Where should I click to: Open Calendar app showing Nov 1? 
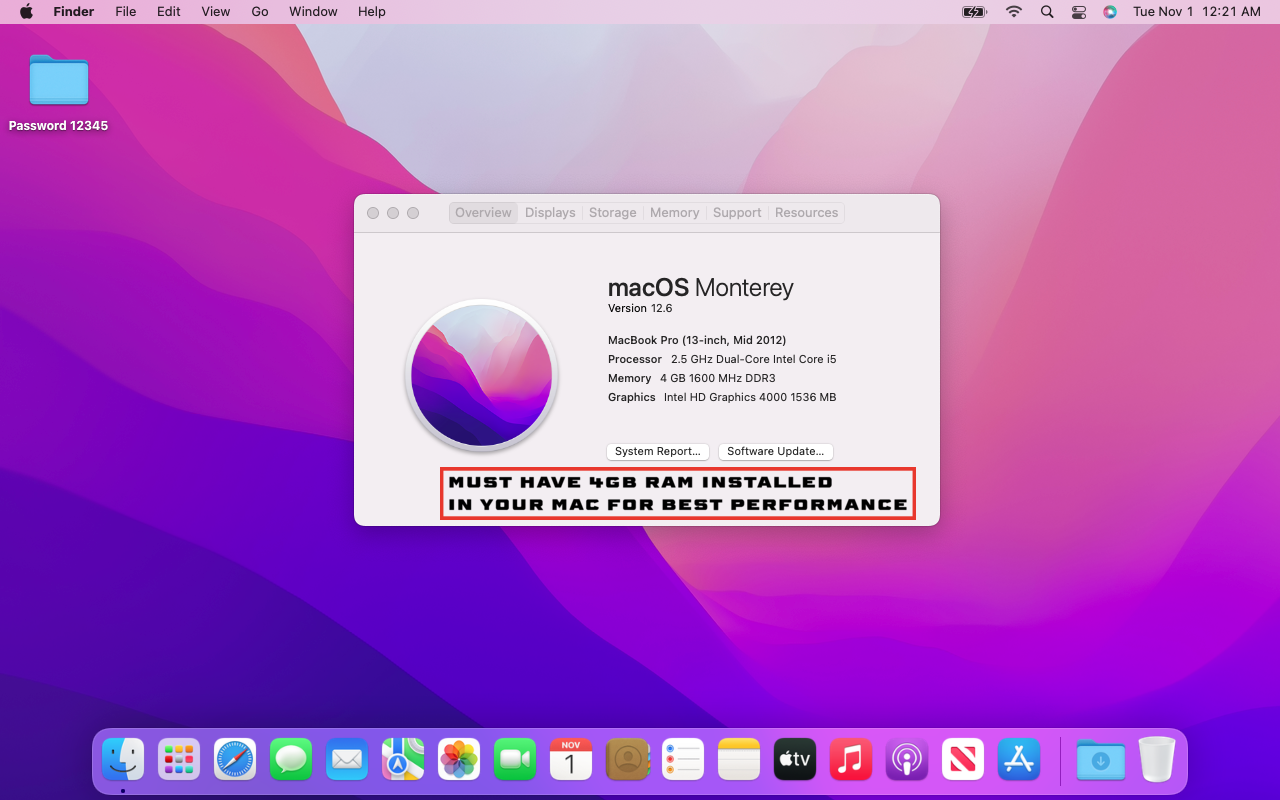coord(571,760)
